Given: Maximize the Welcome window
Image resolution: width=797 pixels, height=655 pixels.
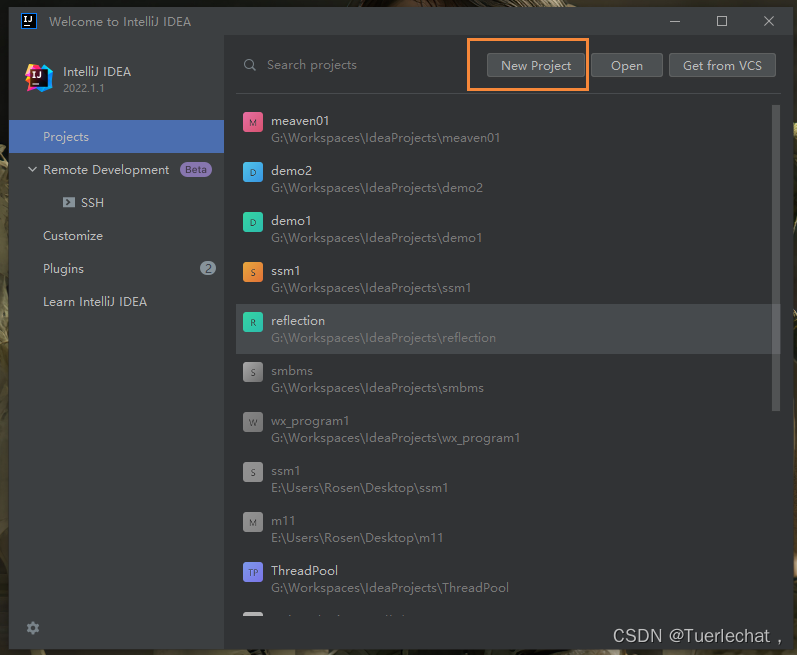Looking at the screenshot, I should (x=722, y=21).
